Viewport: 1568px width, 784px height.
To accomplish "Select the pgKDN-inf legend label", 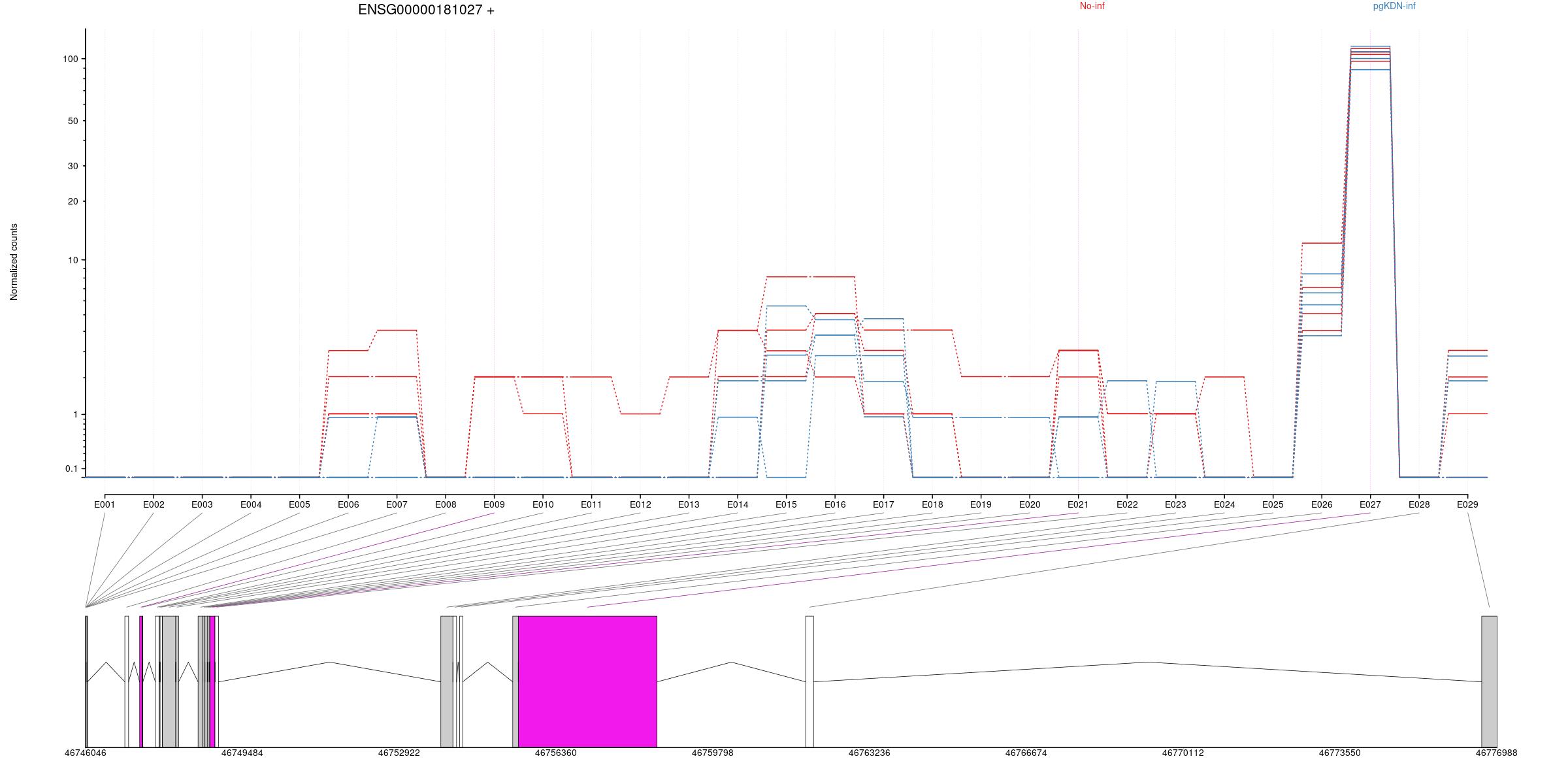I will click(1394, 6).
